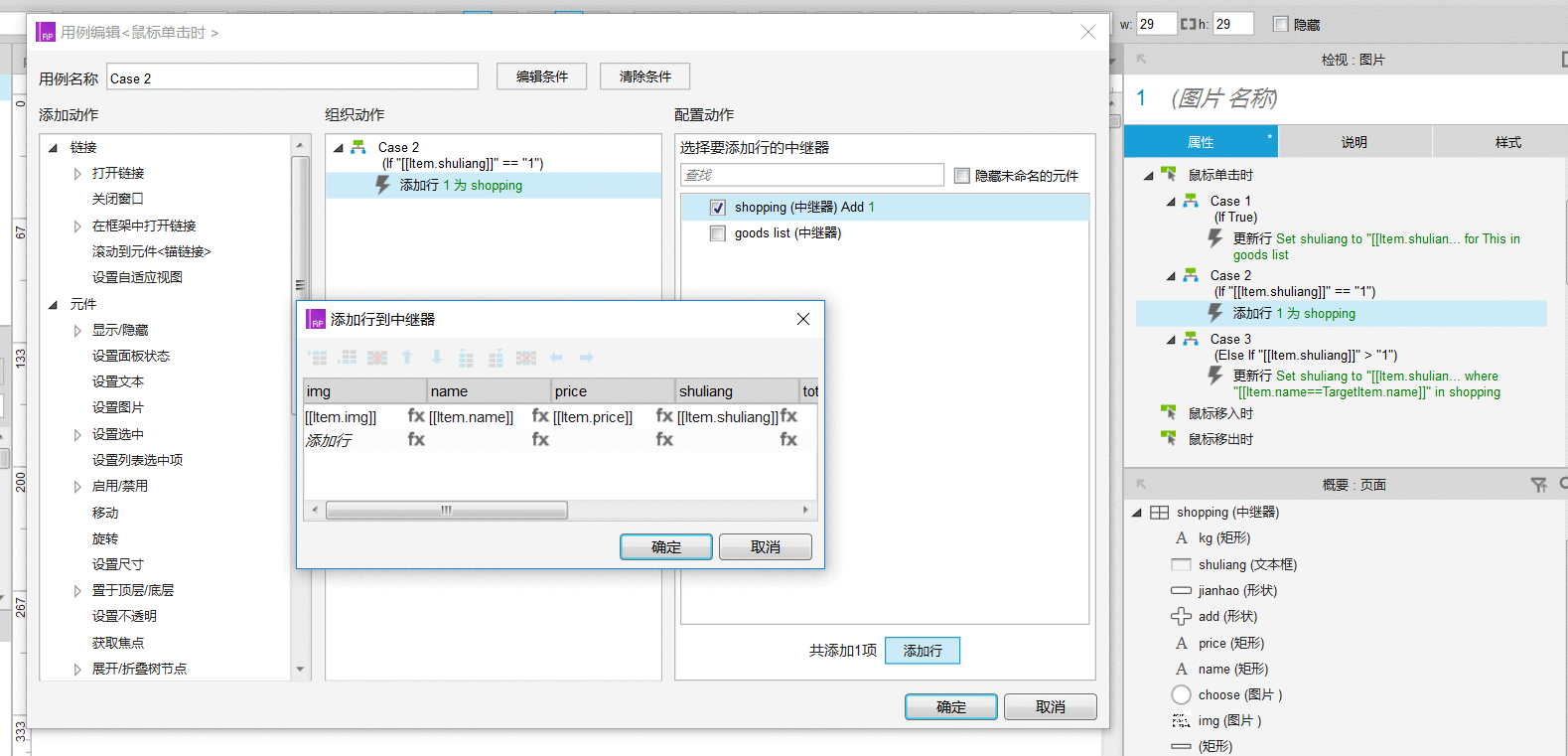The image size is (1568, 756).
Task: Close the 添加行到中继器 dialog
Action: coord(803,319)
